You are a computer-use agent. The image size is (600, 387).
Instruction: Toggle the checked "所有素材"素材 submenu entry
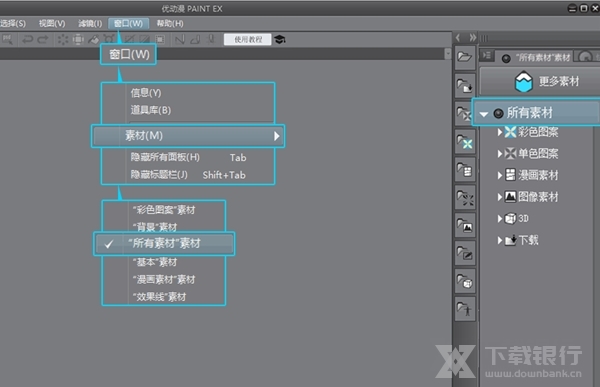(x=164, y=243)
